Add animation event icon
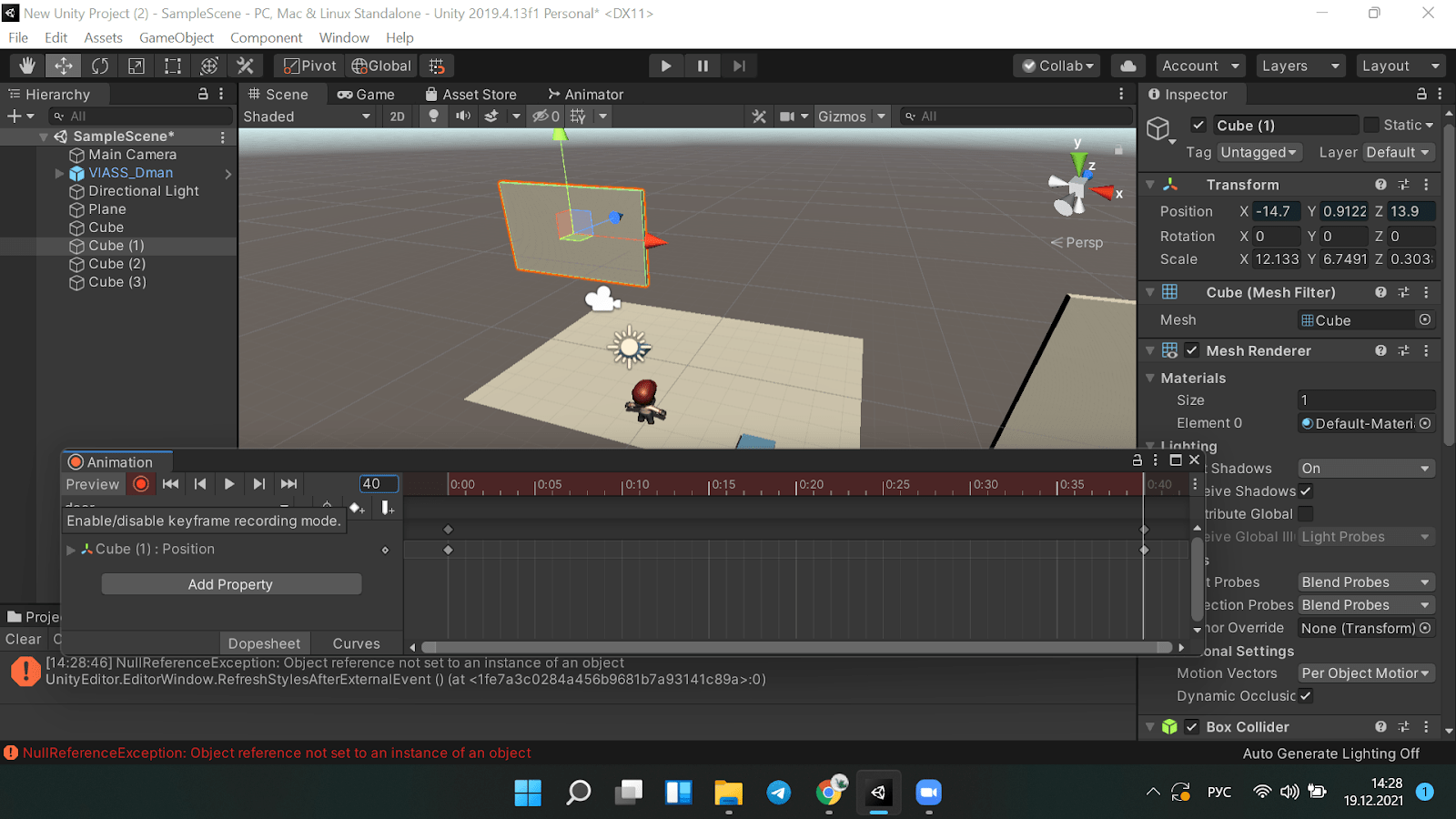 pyautogui.click(x=388, y=508)
